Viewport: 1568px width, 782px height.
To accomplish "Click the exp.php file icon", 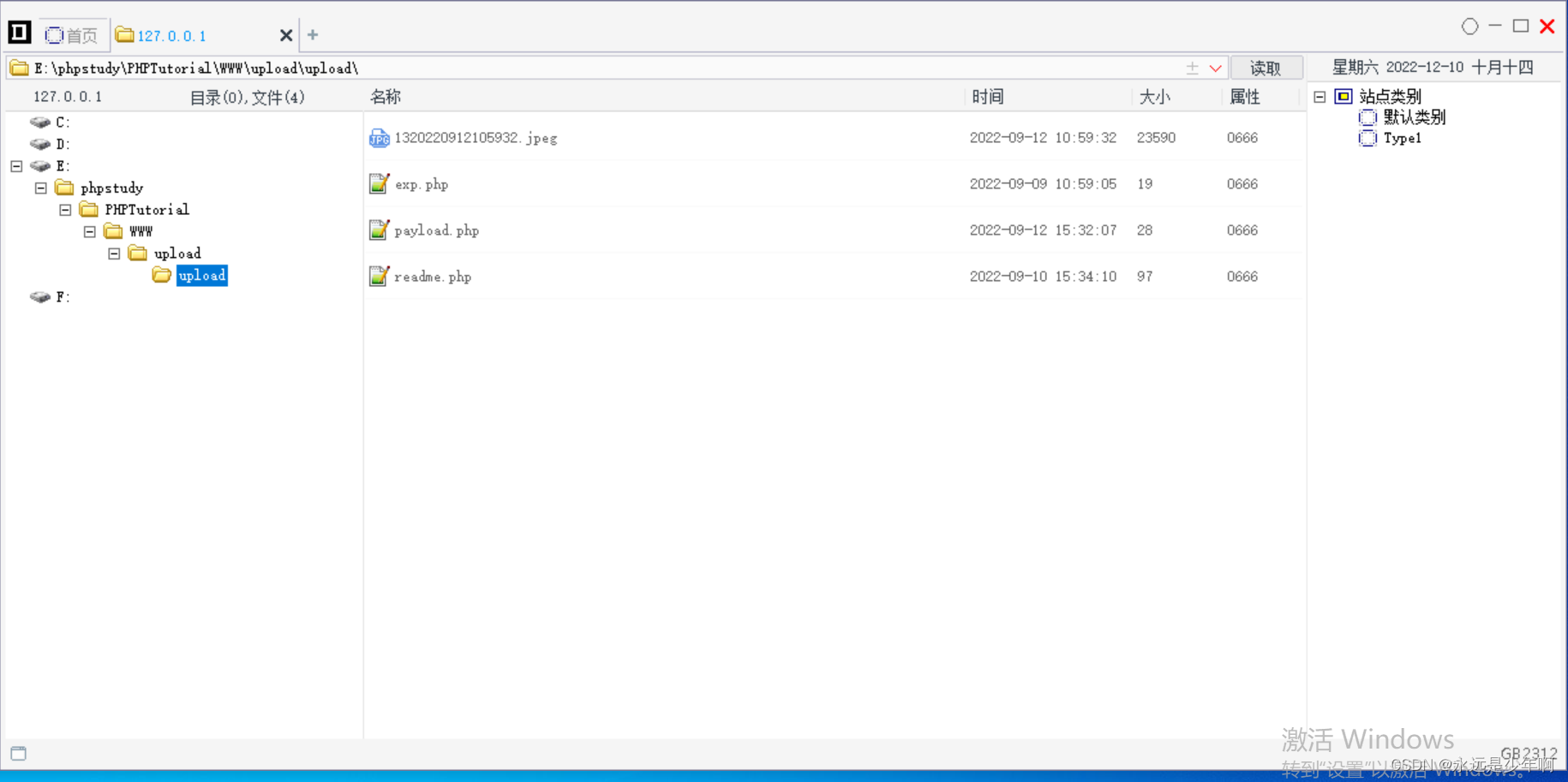I will [x=379, y=183].
